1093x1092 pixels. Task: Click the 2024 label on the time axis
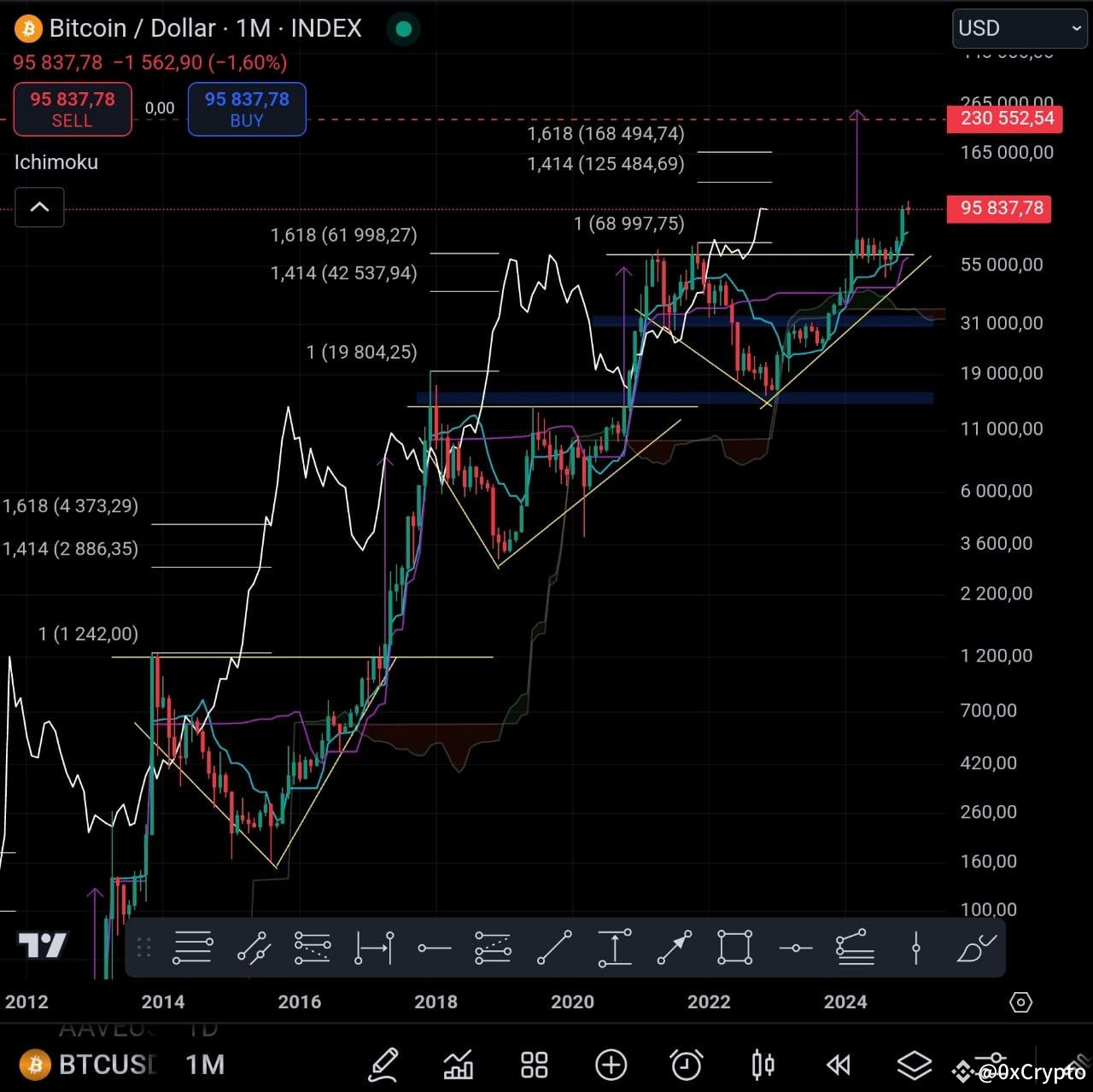pos(845,1001)
